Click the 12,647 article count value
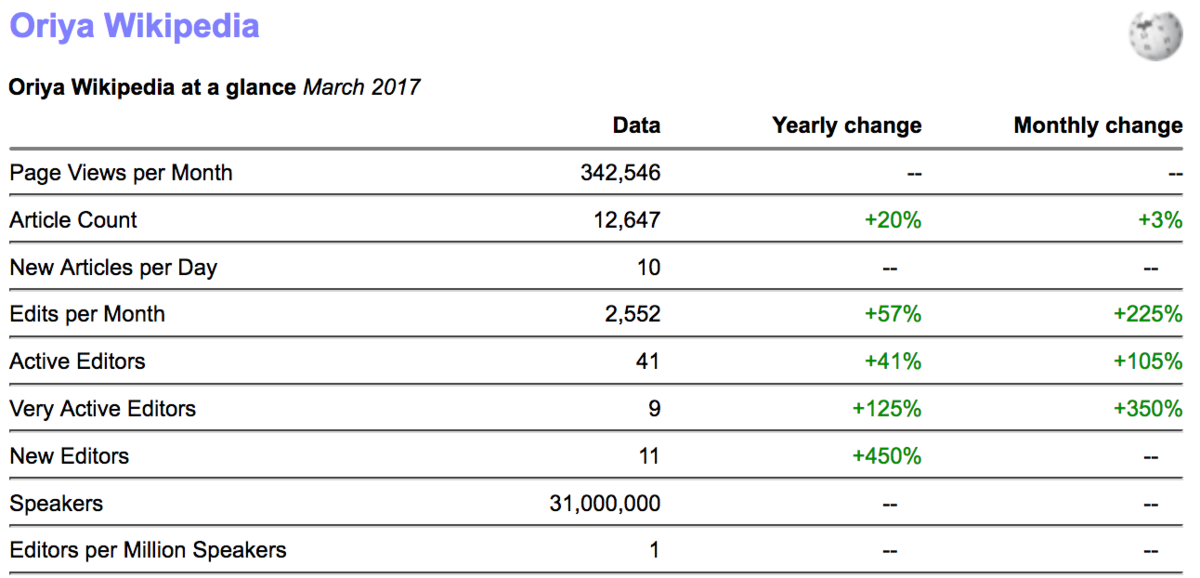Screen dimensions: 1200x578 point(626,219)
